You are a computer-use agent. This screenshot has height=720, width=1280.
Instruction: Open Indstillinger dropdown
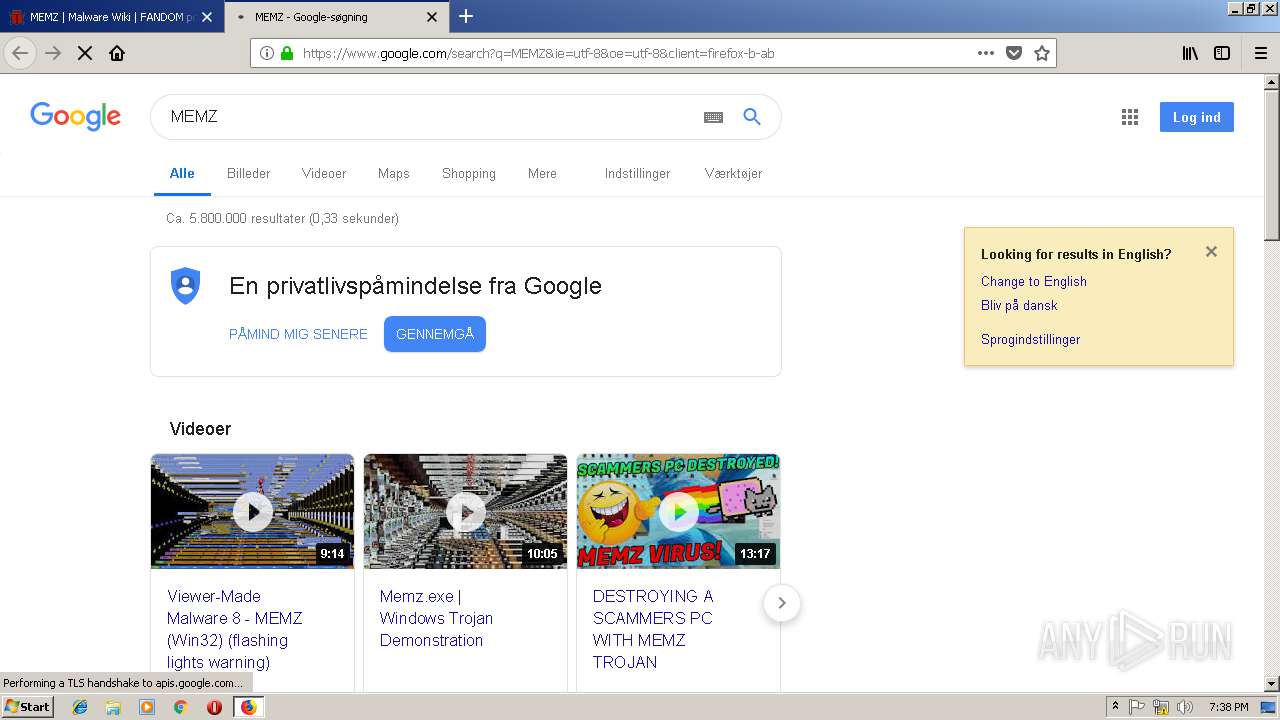[x=637, y=173]
